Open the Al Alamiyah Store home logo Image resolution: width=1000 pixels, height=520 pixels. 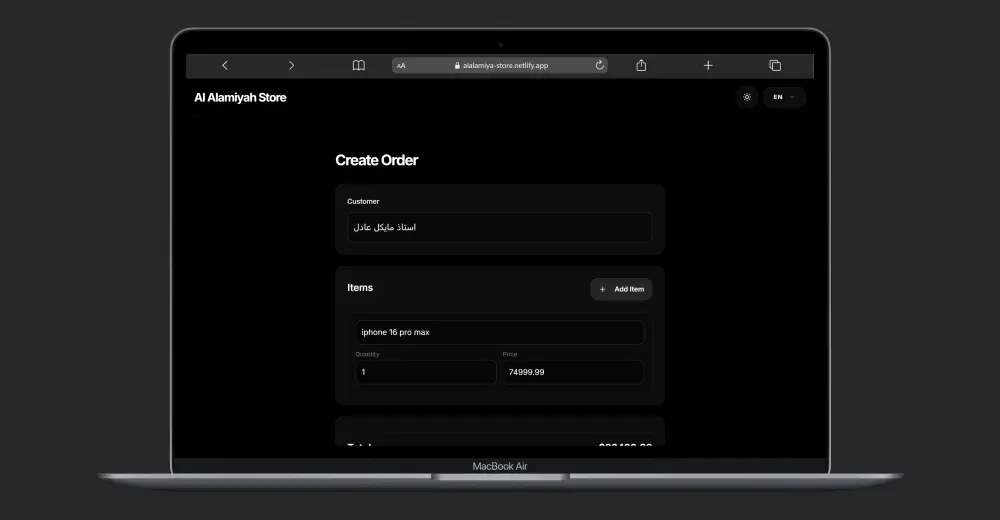coord(240,98)
